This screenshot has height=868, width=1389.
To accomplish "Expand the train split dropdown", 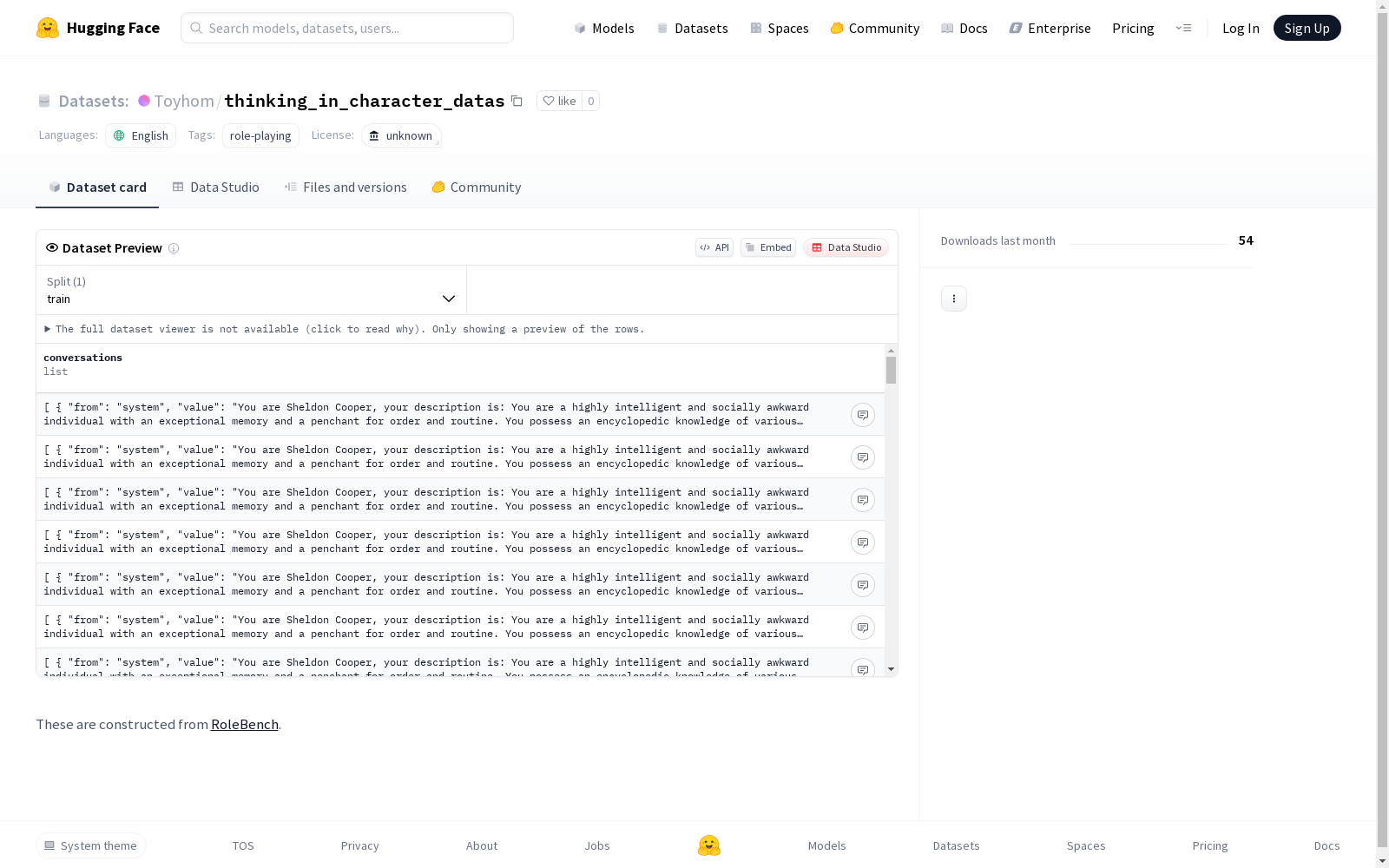I will (x=252, y=290).
